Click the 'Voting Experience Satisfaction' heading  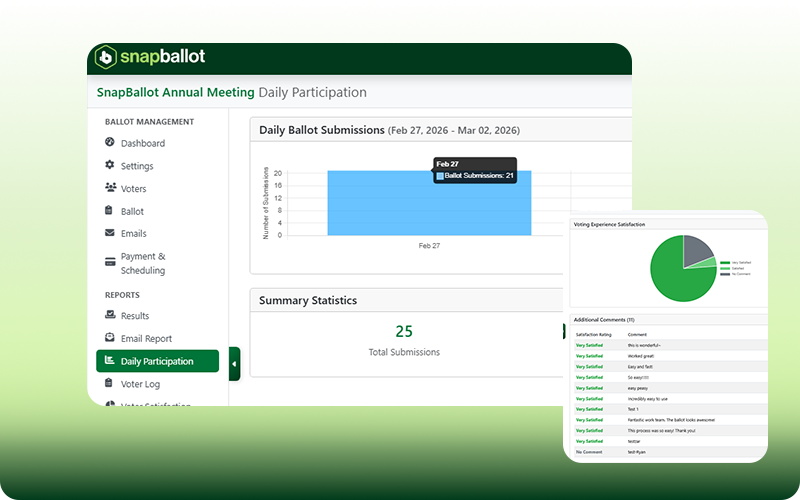coord(609,224)
